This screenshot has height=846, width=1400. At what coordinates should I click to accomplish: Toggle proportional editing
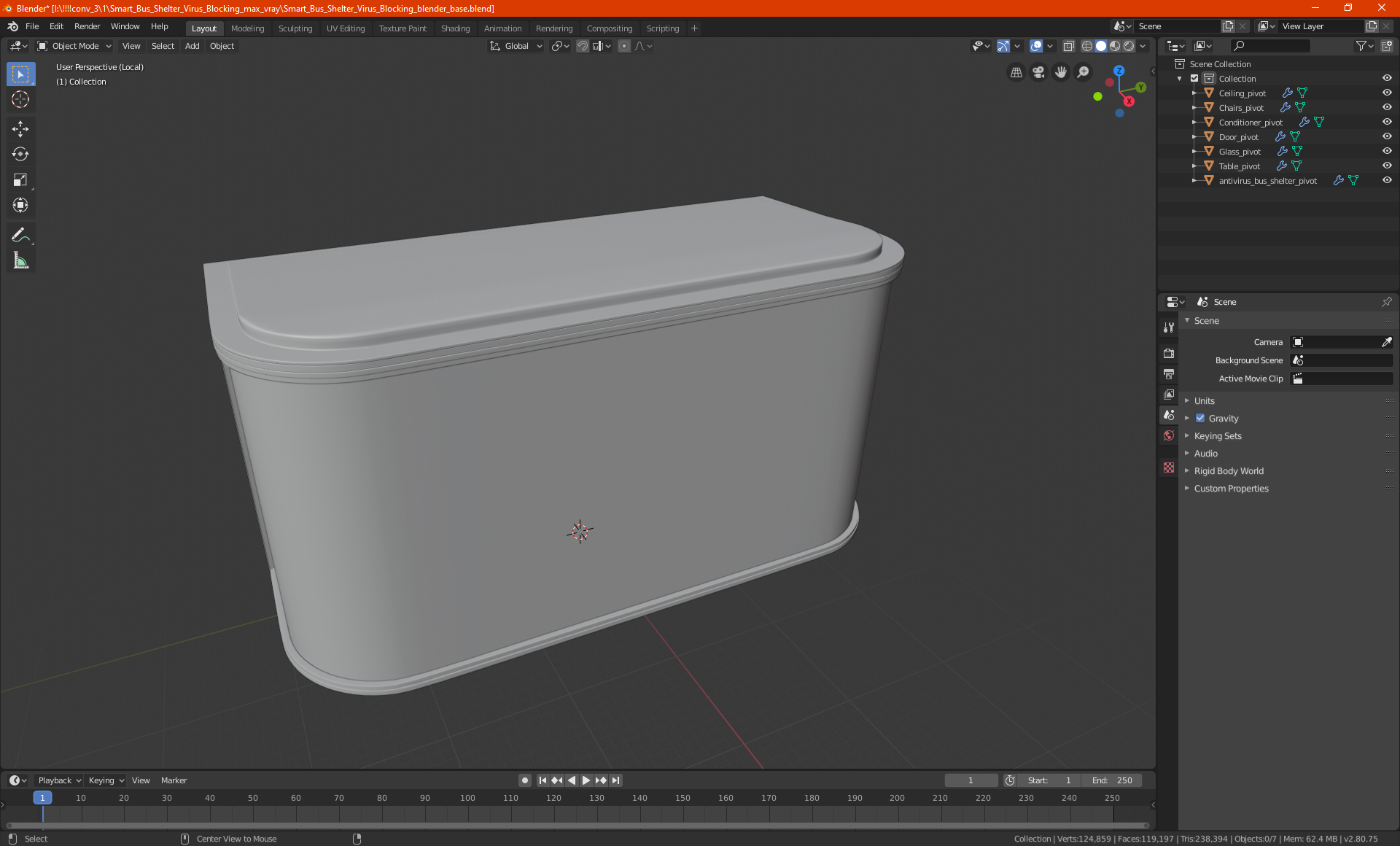coord(624,46)
